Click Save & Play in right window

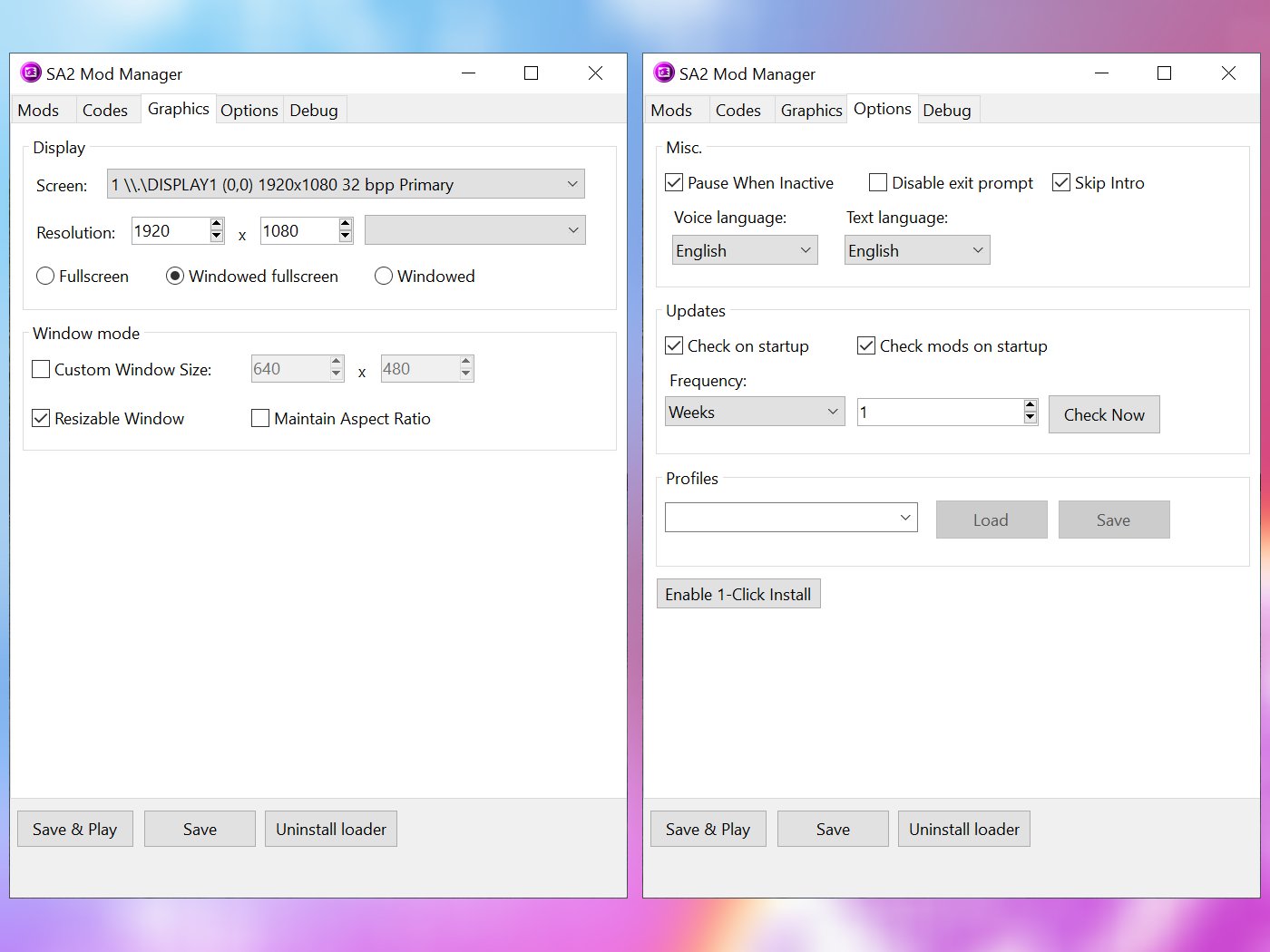click(x=708, y=829)
